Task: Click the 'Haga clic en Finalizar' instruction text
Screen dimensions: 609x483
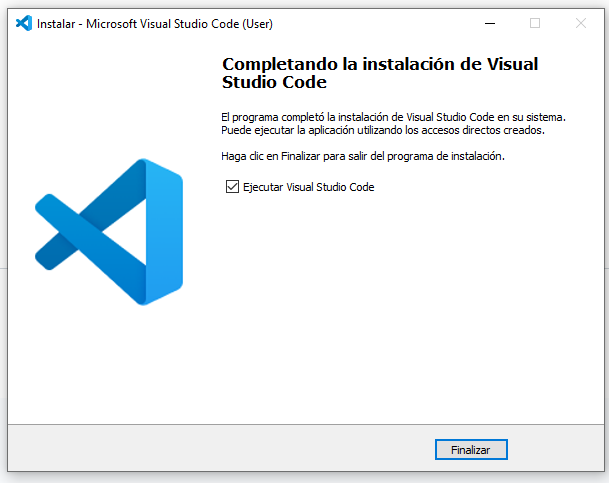Action: [363, 157]
